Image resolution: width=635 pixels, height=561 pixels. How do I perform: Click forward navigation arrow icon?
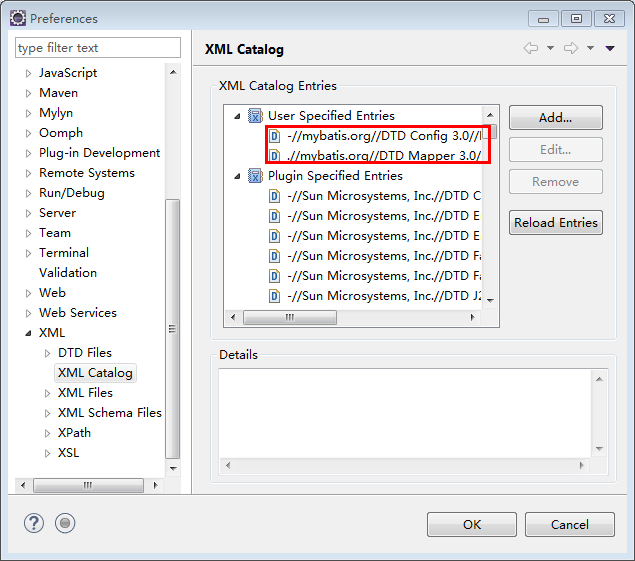pos(571,48)
